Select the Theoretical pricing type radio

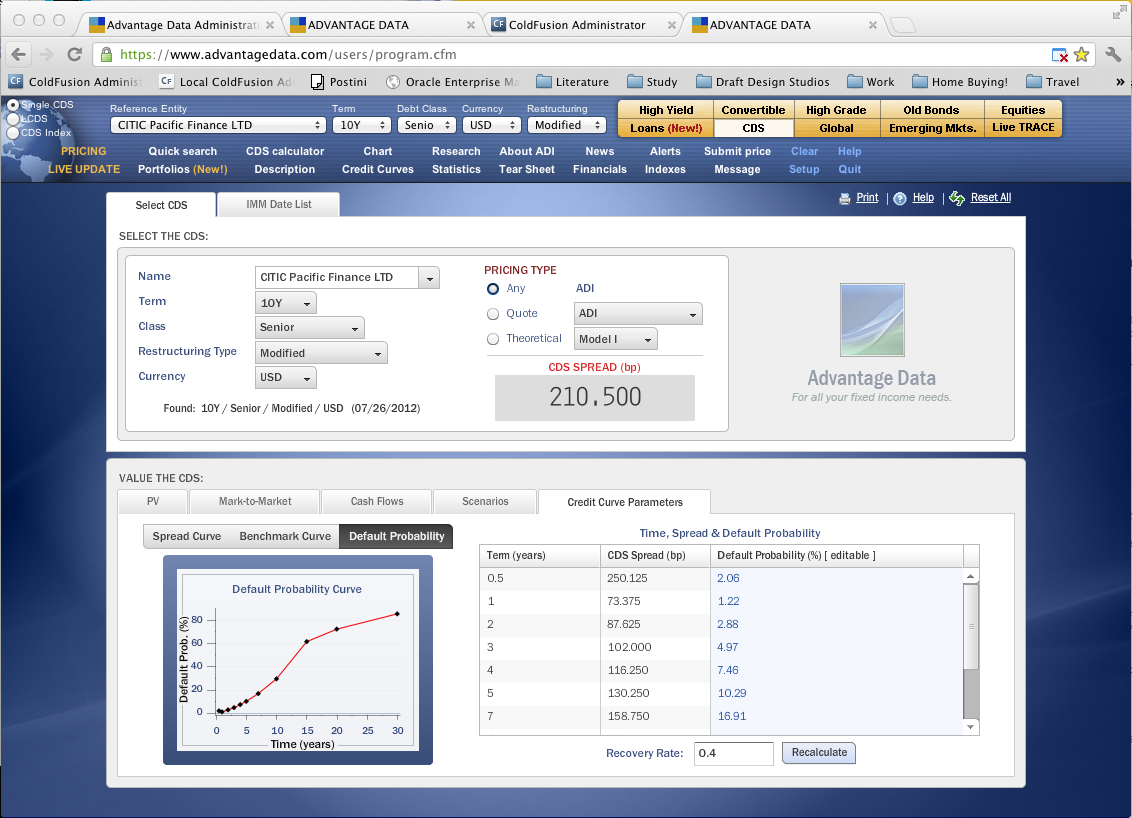click(493, 339)
